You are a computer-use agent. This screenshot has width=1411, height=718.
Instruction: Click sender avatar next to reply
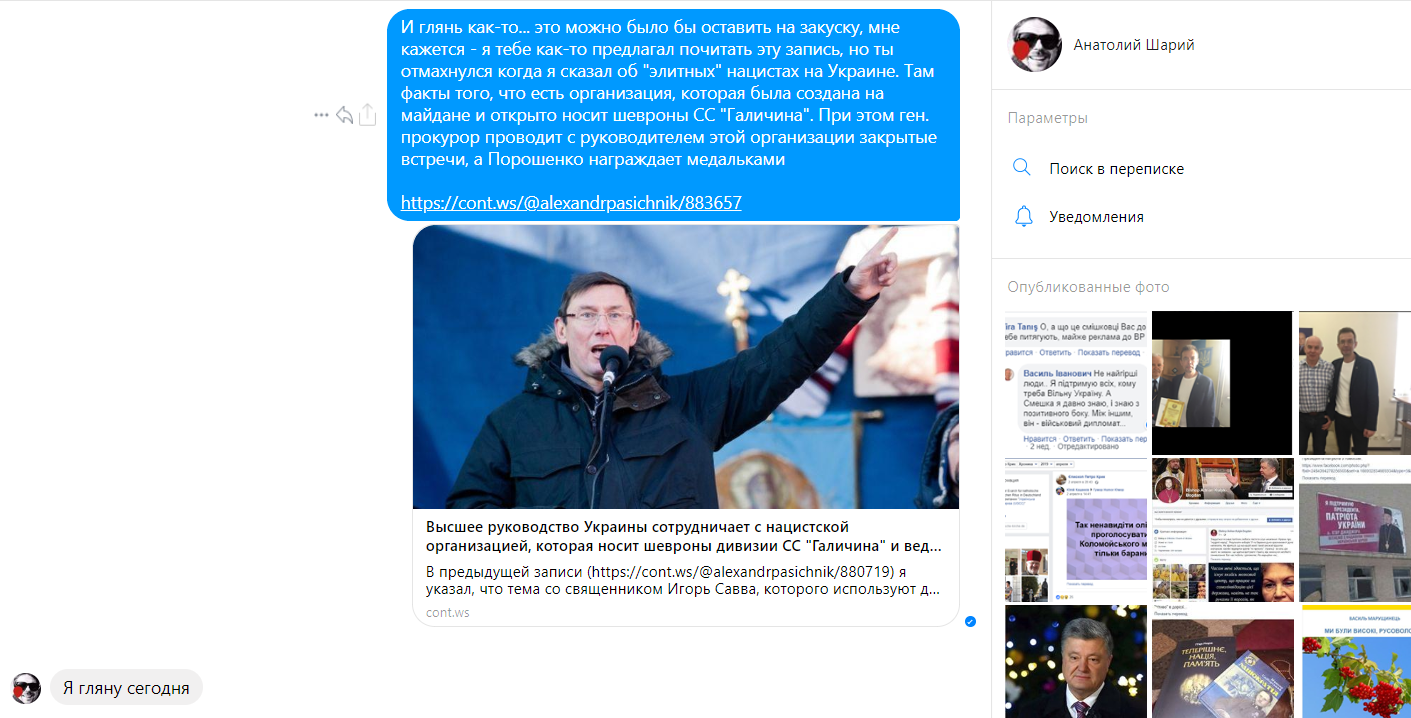(x=26, y=688)
